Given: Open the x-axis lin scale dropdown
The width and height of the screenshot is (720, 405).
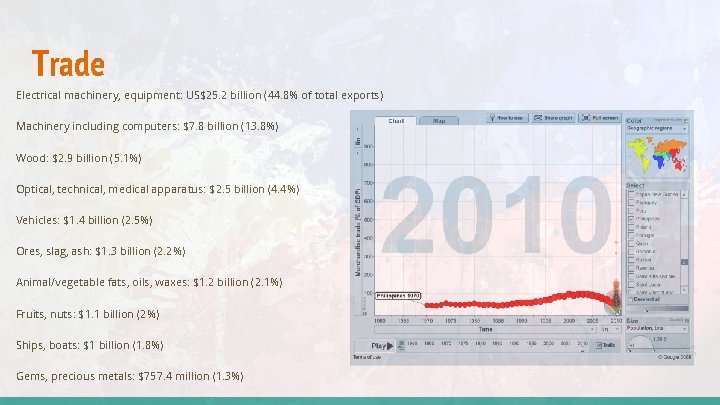Looking at the screenshot, I should point(609,329).
